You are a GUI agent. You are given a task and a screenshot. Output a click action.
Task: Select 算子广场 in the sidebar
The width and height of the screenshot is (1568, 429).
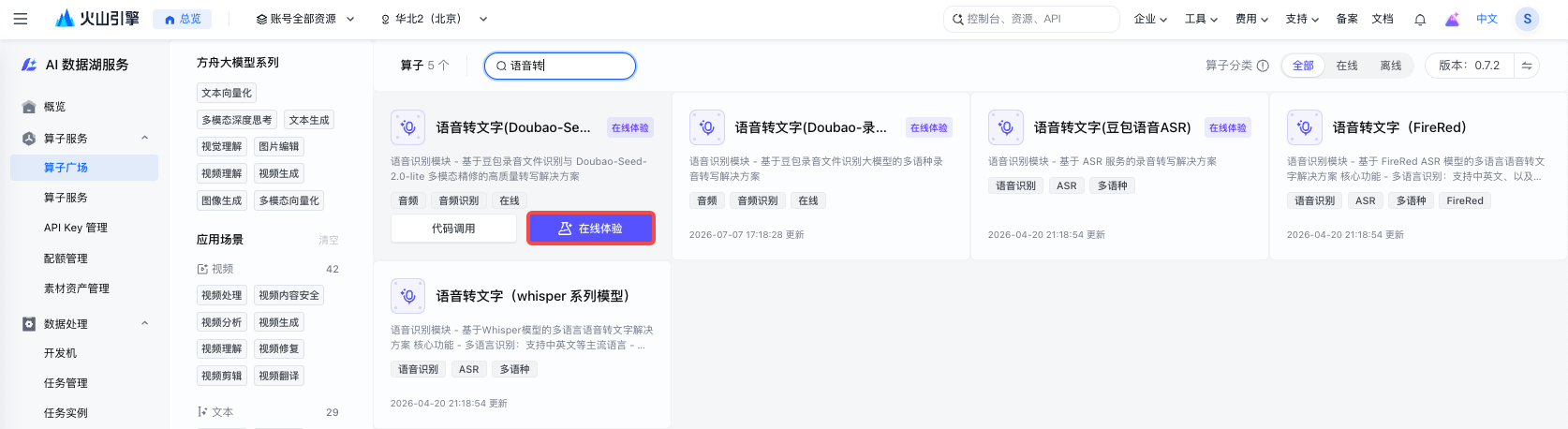84,168
